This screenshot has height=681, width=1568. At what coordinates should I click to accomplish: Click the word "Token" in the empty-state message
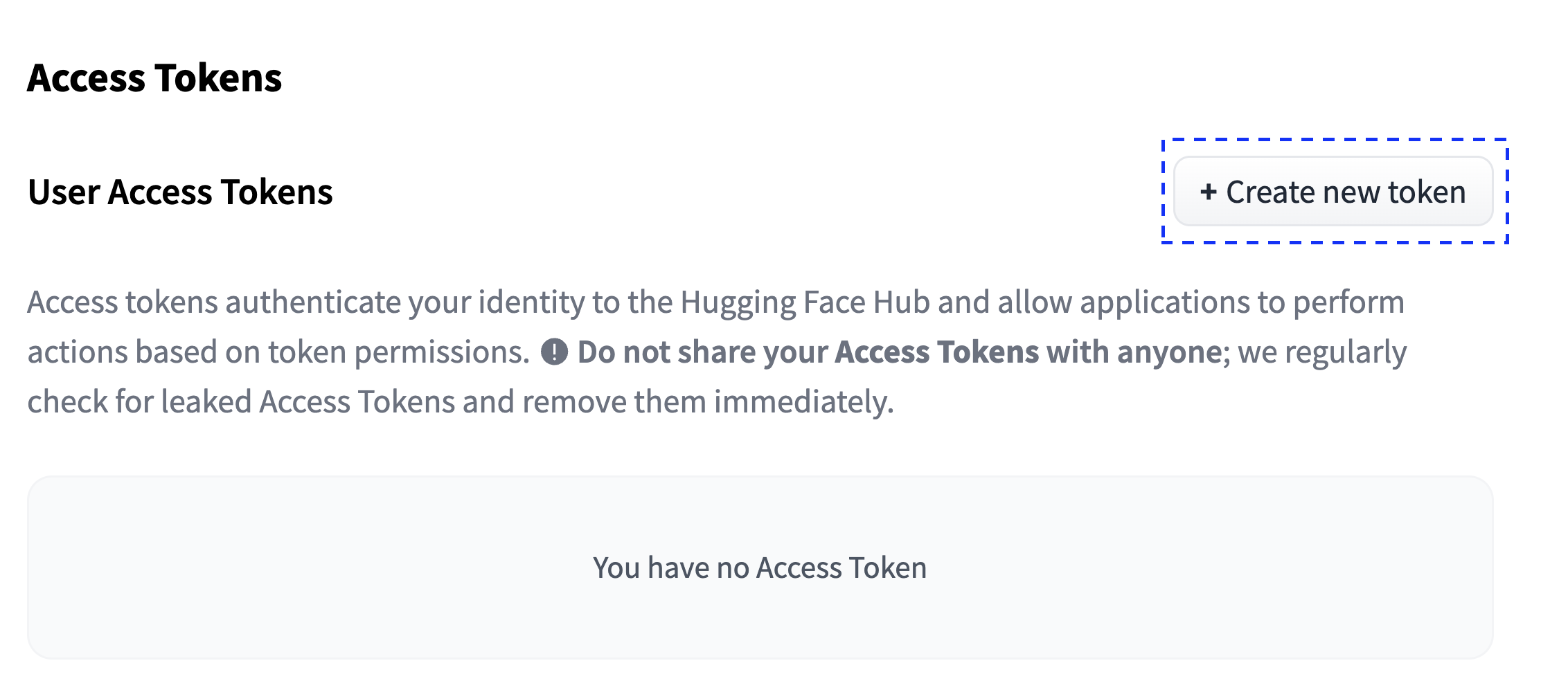[x=888, y=567]
